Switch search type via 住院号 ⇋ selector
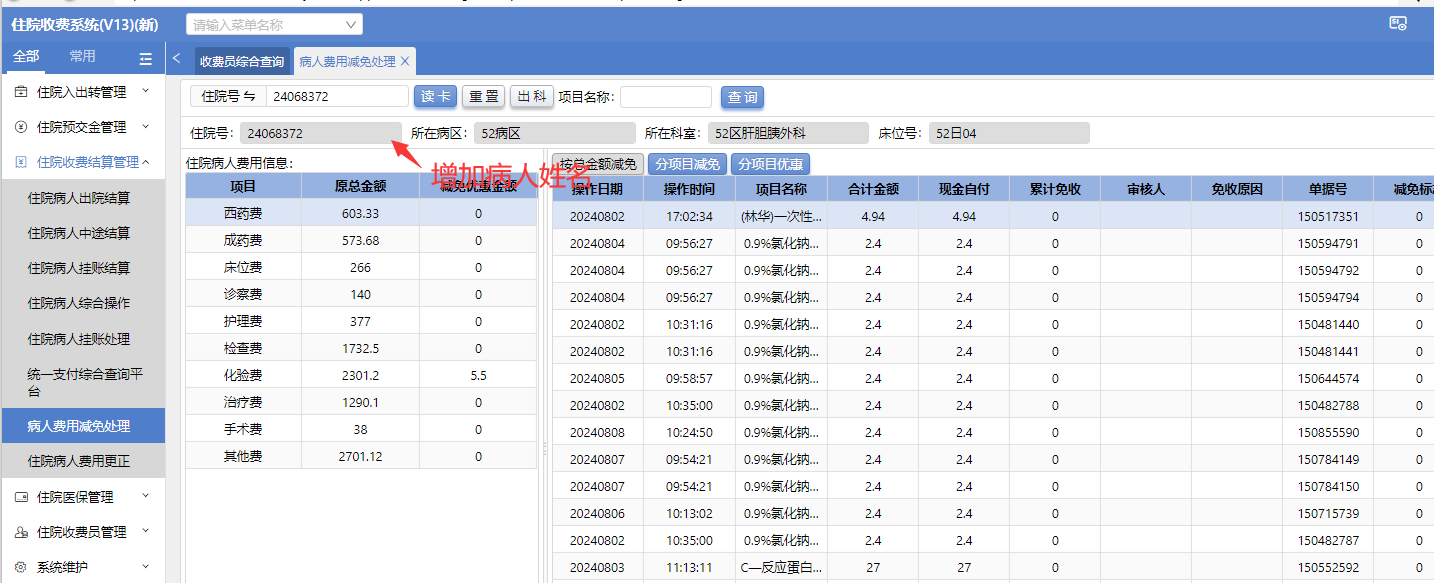The width and height of the screenshot is (1434, 583). pos(228,97)
